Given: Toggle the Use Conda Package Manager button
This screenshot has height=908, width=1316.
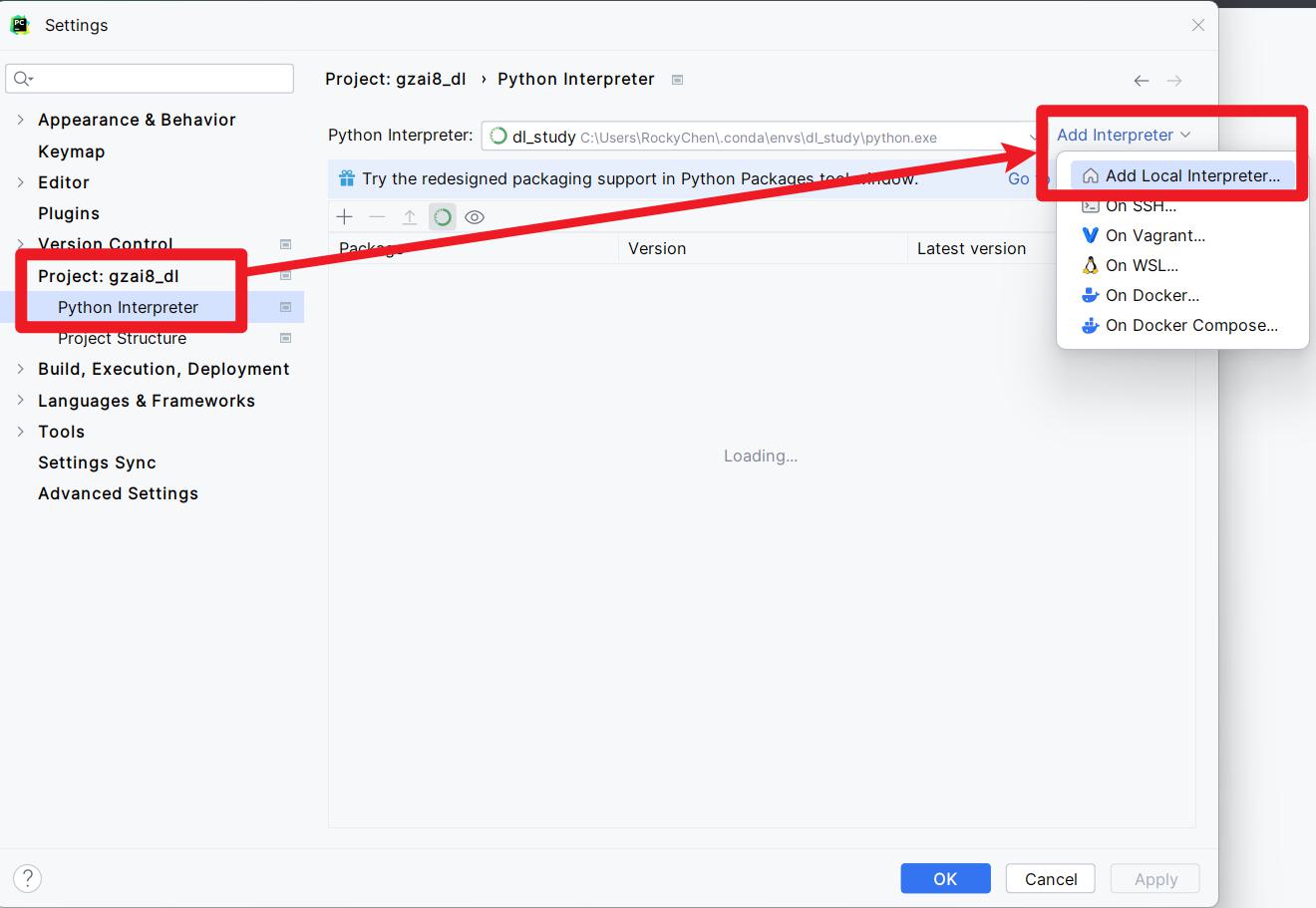Looking at the screenshot, I should coord(443,217).
